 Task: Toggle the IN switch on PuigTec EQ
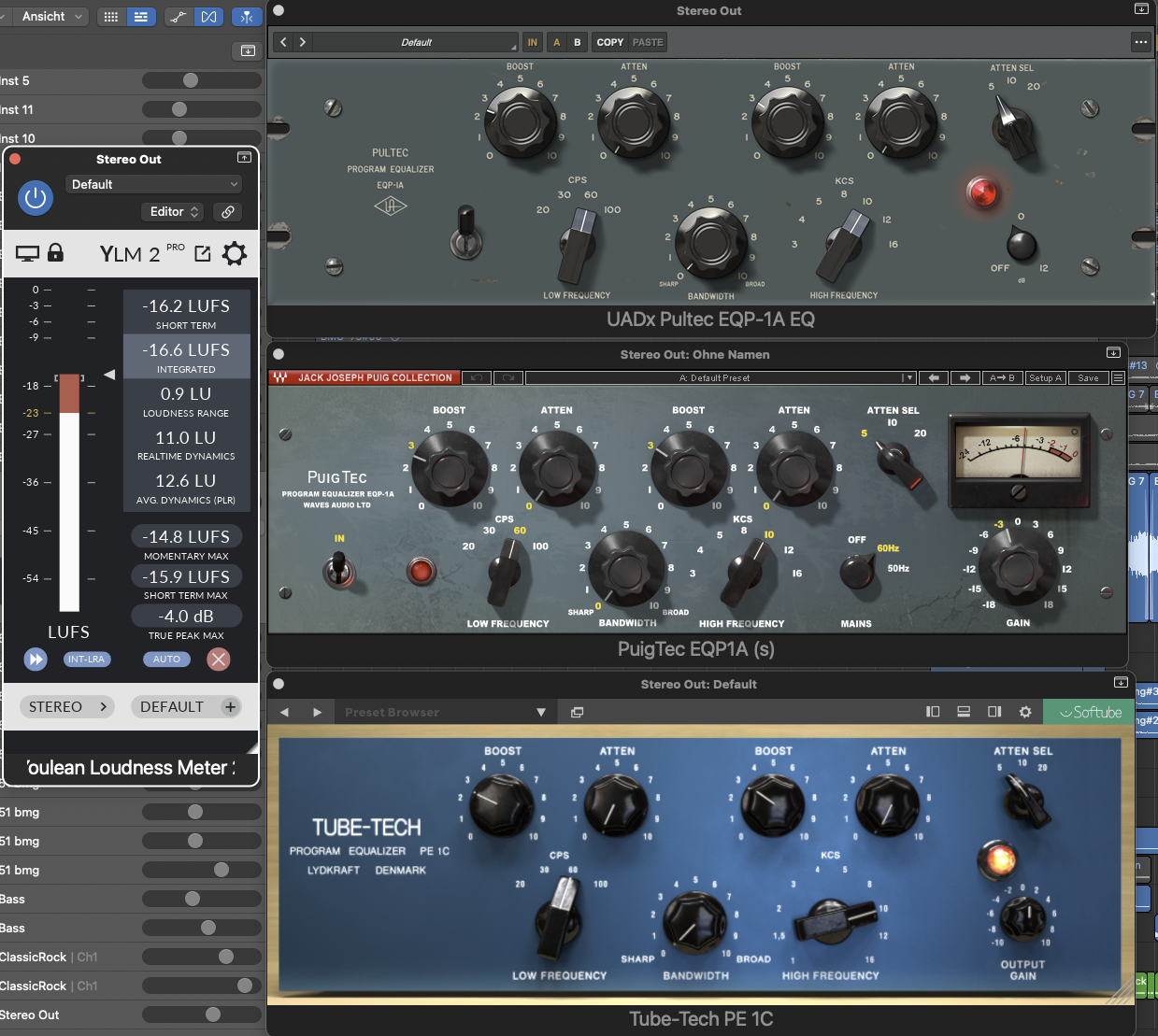(338, 567)
